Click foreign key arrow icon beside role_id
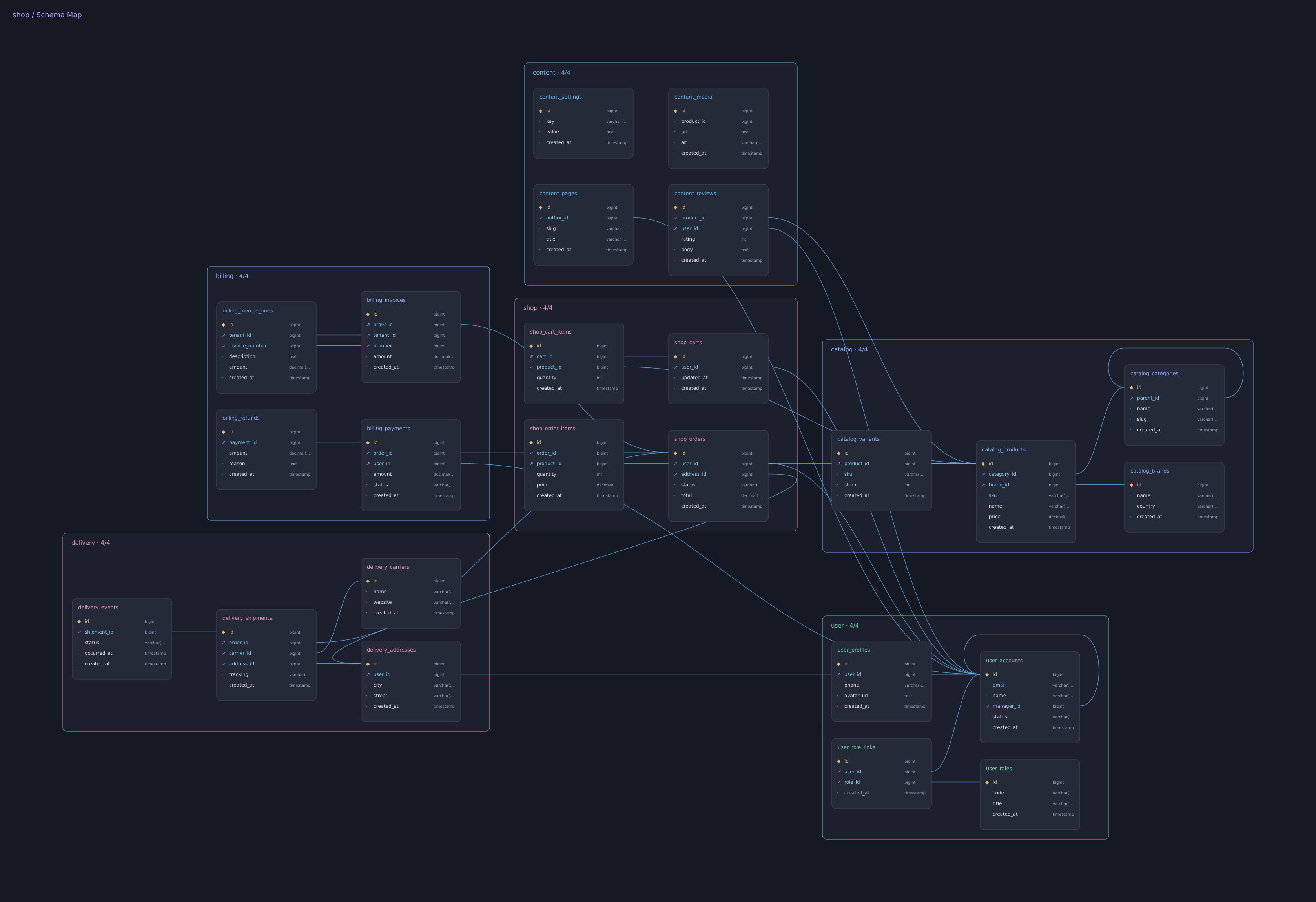 coord(838,782)
